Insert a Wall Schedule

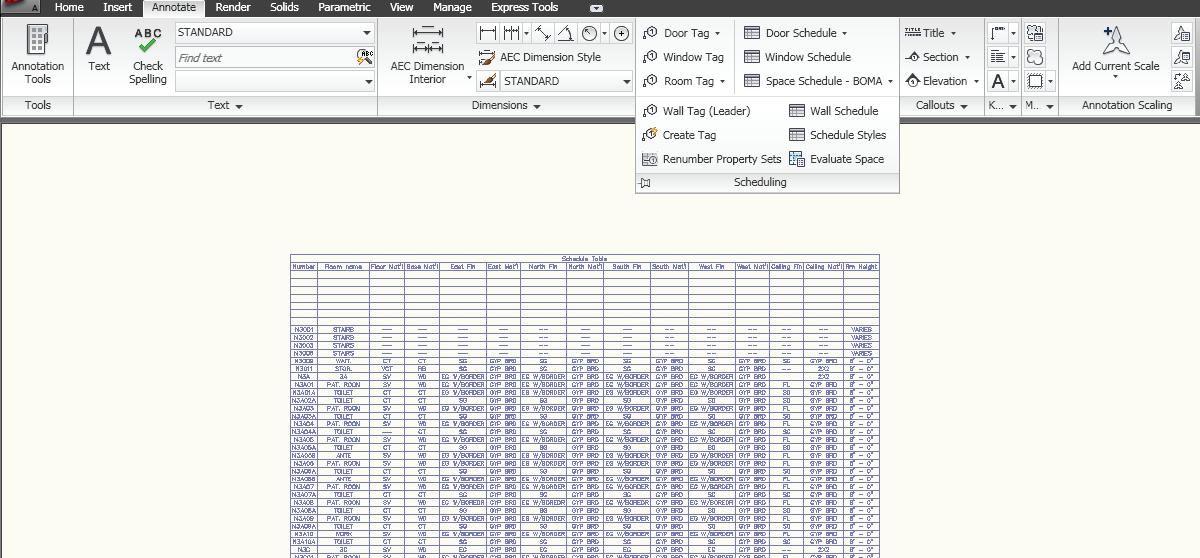click(834, 111)
